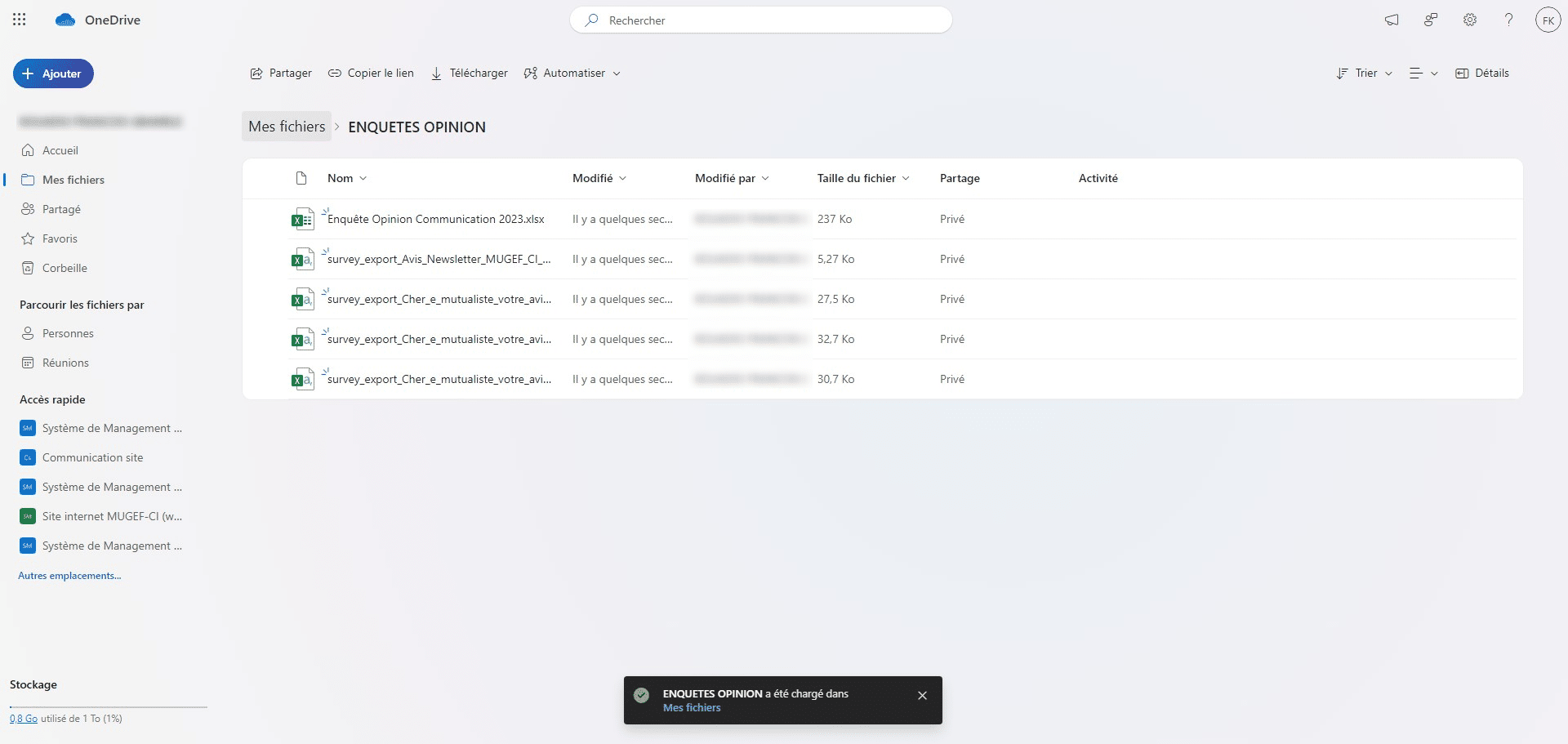This screenshot has height=744, width=1568.
Task: Check the storage usage bar
Action: (107, 707)
